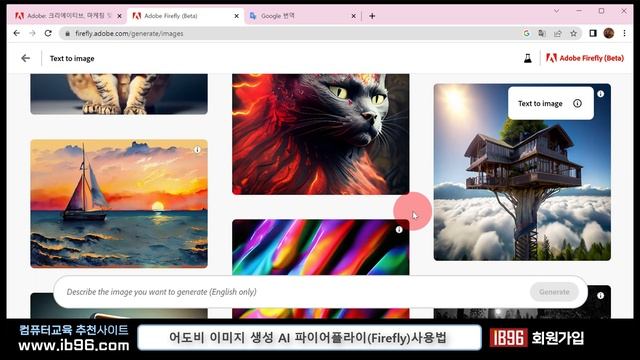
Task: Click the Text to image tooltip label
Action: click(x=540, y=104)
